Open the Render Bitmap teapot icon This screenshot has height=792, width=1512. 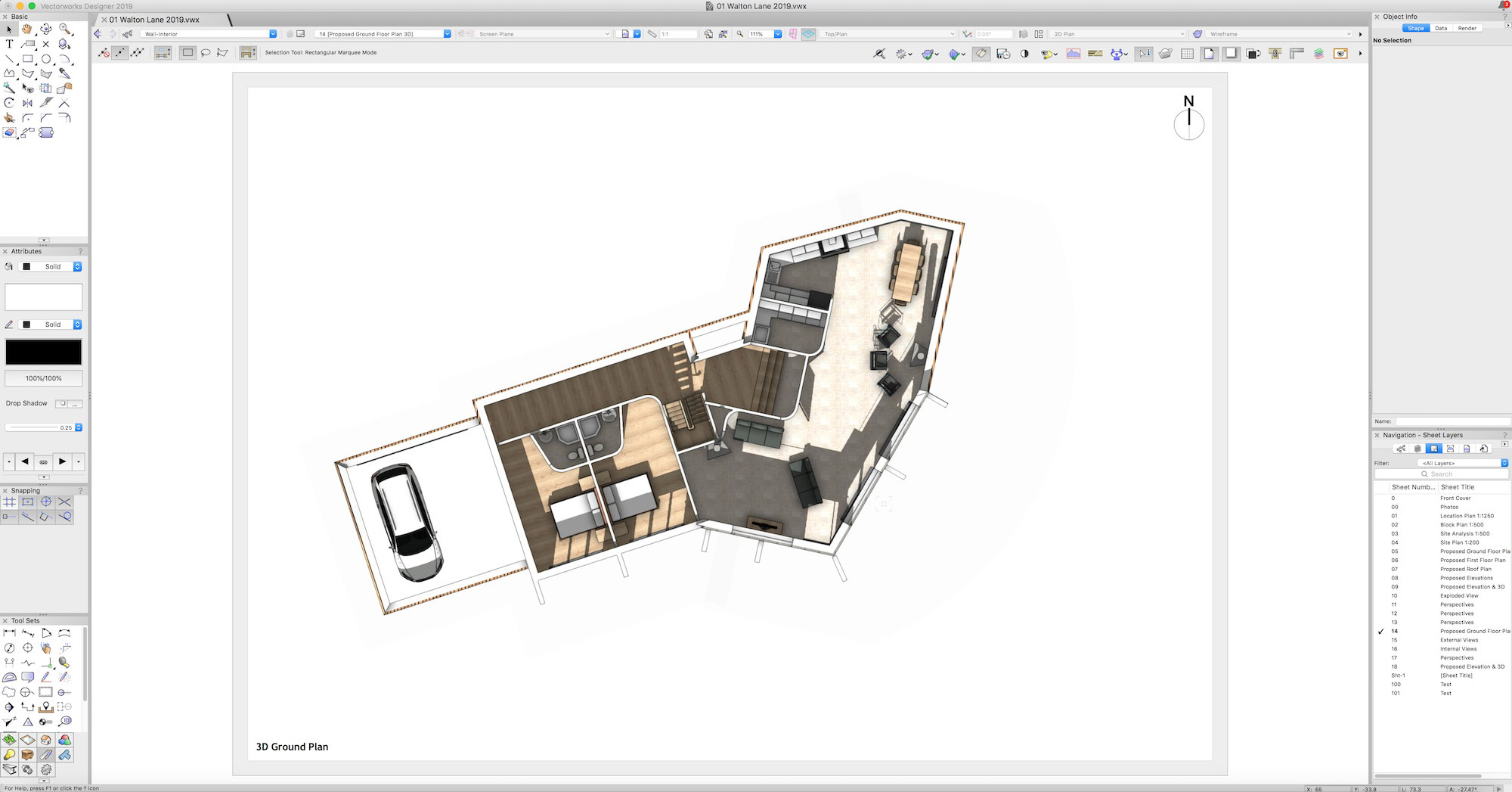tap(1167, 53)
